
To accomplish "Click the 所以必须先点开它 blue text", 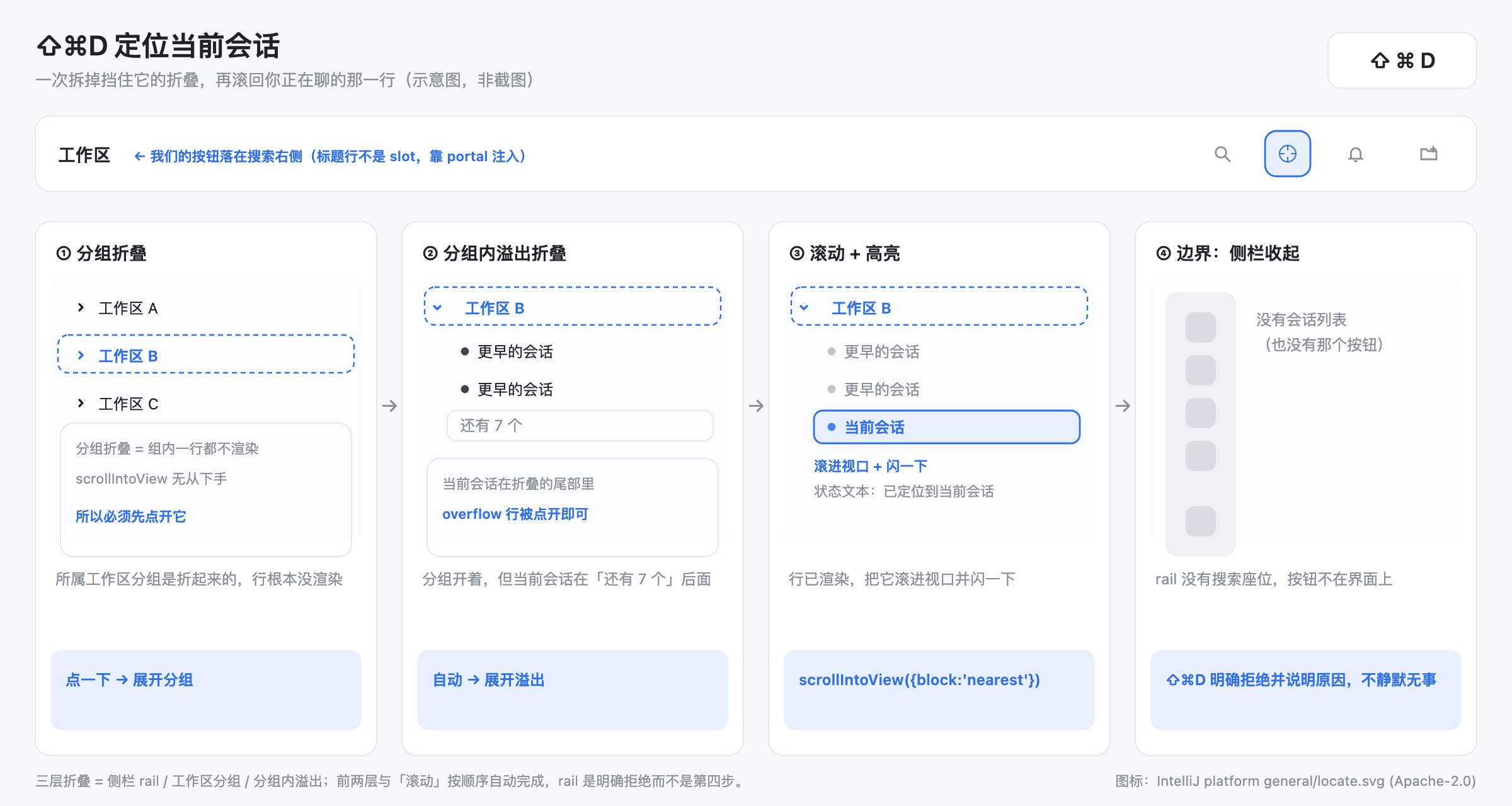I will click(x=131, y=516).
